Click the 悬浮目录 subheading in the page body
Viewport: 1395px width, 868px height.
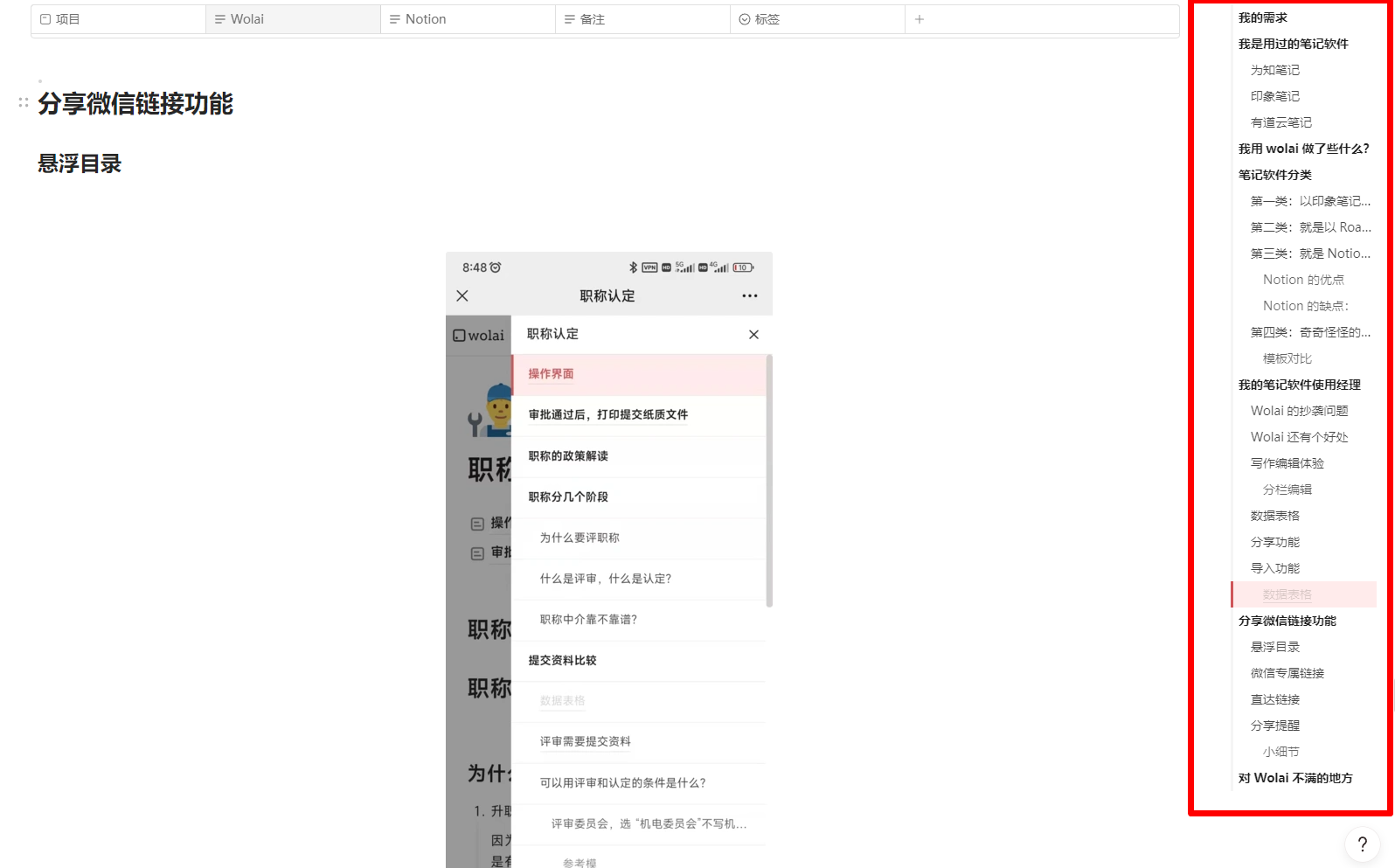80,163
